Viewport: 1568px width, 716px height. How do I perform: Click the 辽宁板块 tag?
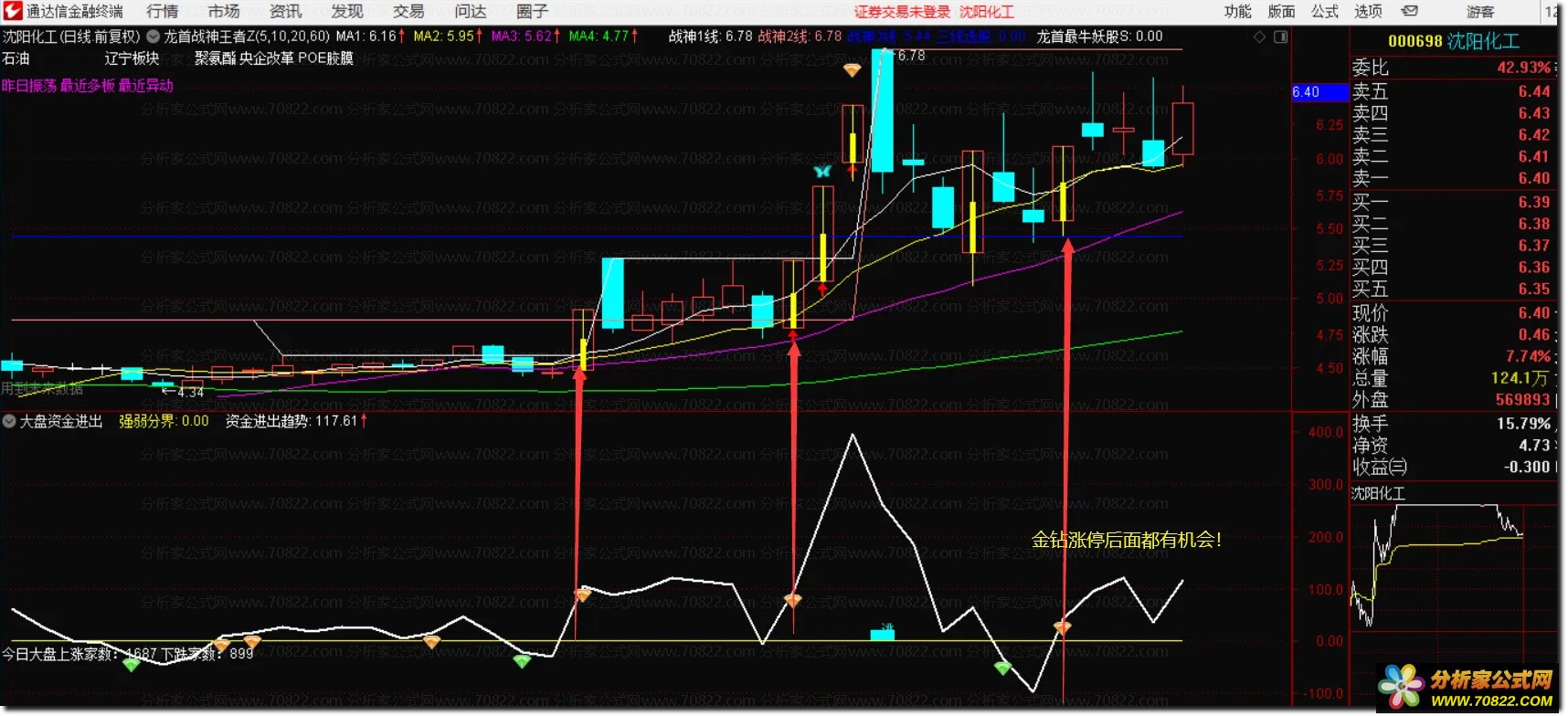click(x=132, y=58)
